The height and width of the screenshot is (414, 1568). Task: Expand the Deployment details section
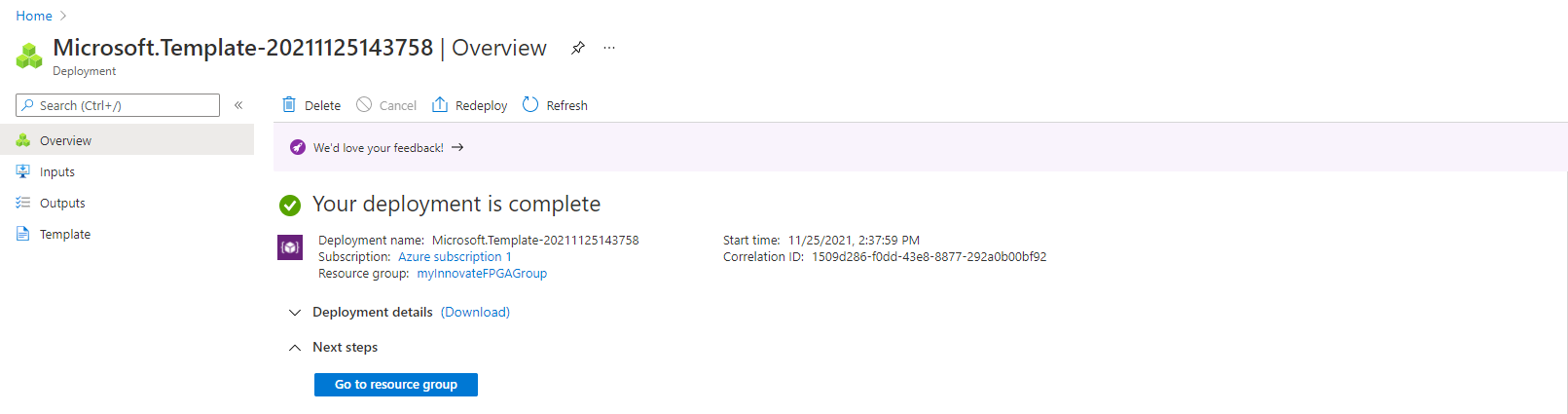tap(295, 313)
